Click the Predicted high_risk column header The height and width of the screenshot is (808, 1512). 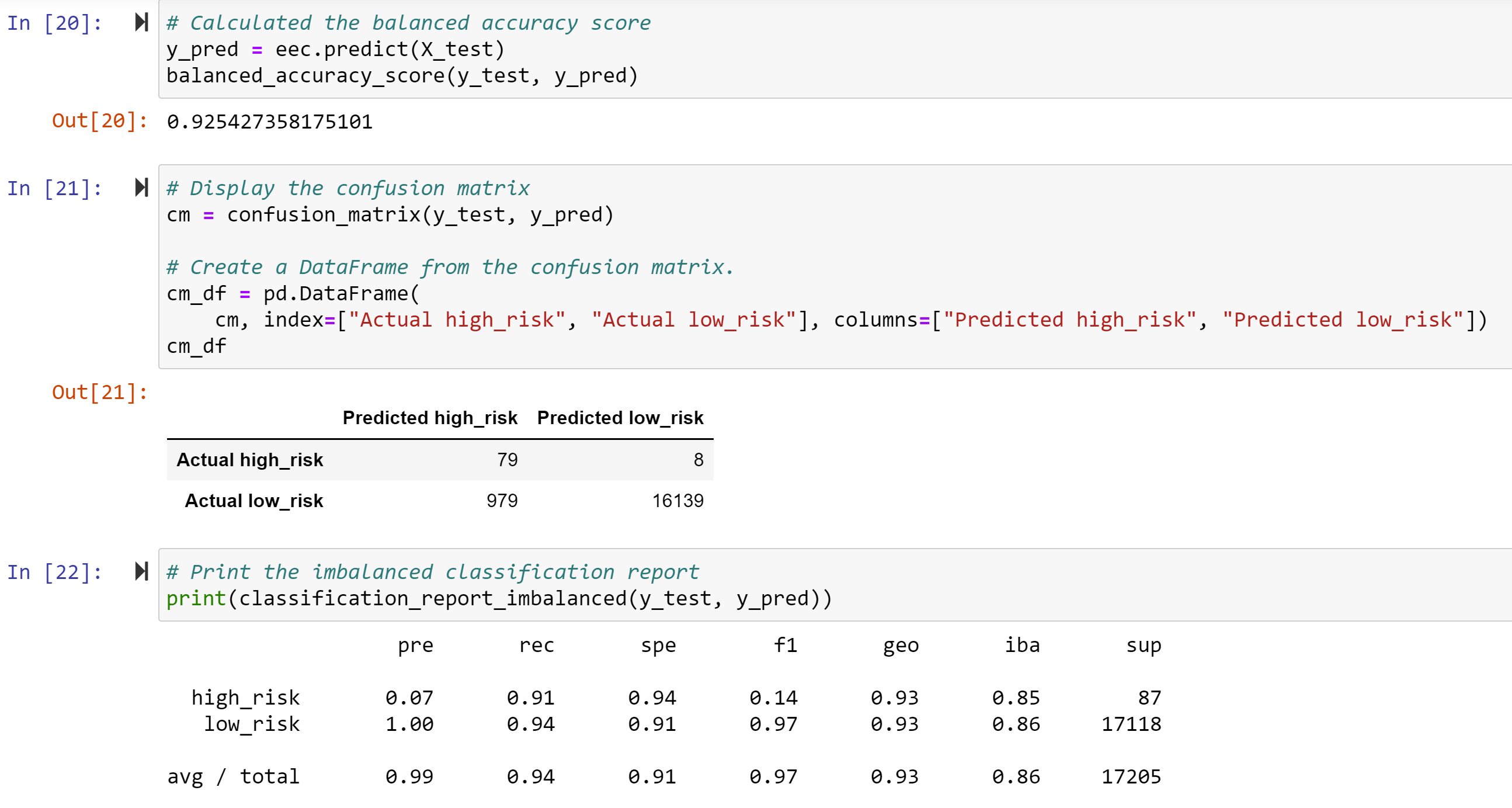[430, 418]
